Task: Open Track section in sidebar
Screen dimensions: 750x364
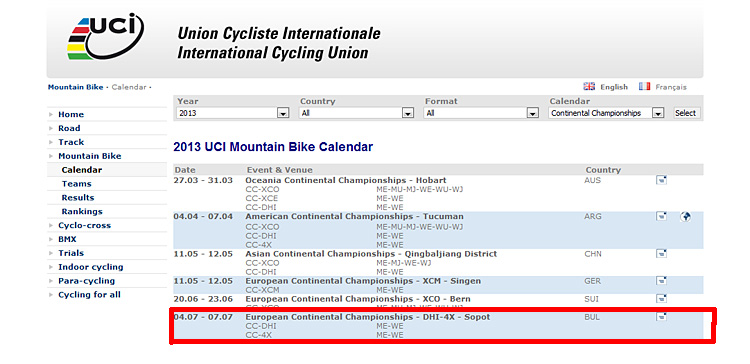Action: (71, 142)
